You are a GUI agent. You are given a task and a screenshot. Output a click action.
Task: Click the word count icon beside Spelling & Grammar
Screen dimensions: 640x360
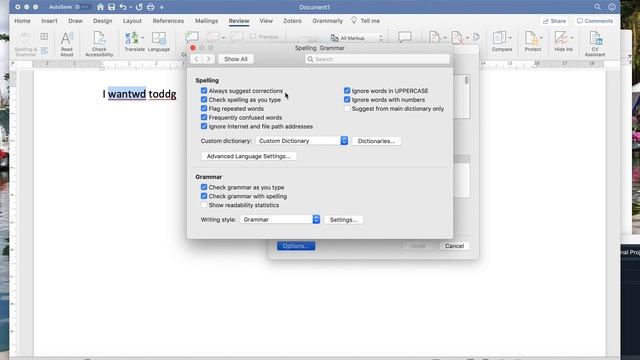(44, 51)
